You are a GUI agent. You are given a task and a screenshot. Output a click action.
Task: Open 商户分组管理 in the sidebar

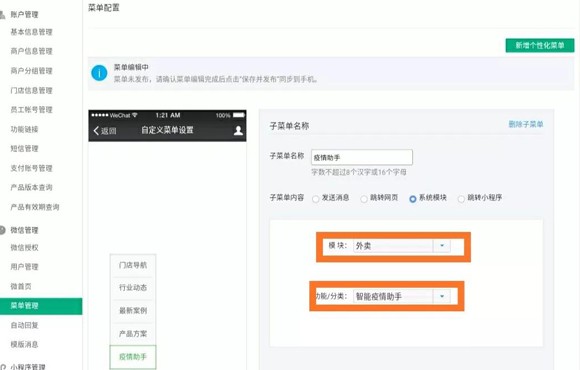point(31,71)
